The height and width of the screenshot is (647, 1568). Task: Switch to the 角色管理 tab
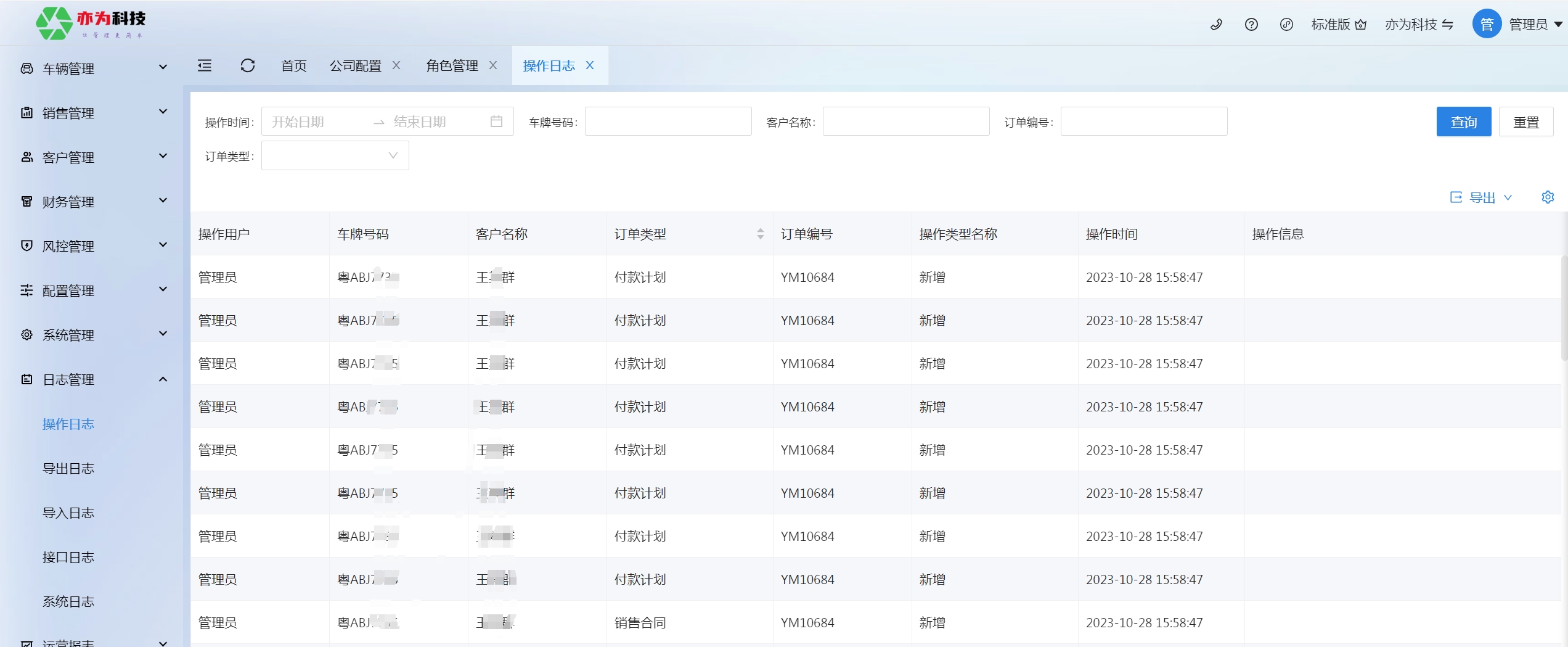(452, 65)
